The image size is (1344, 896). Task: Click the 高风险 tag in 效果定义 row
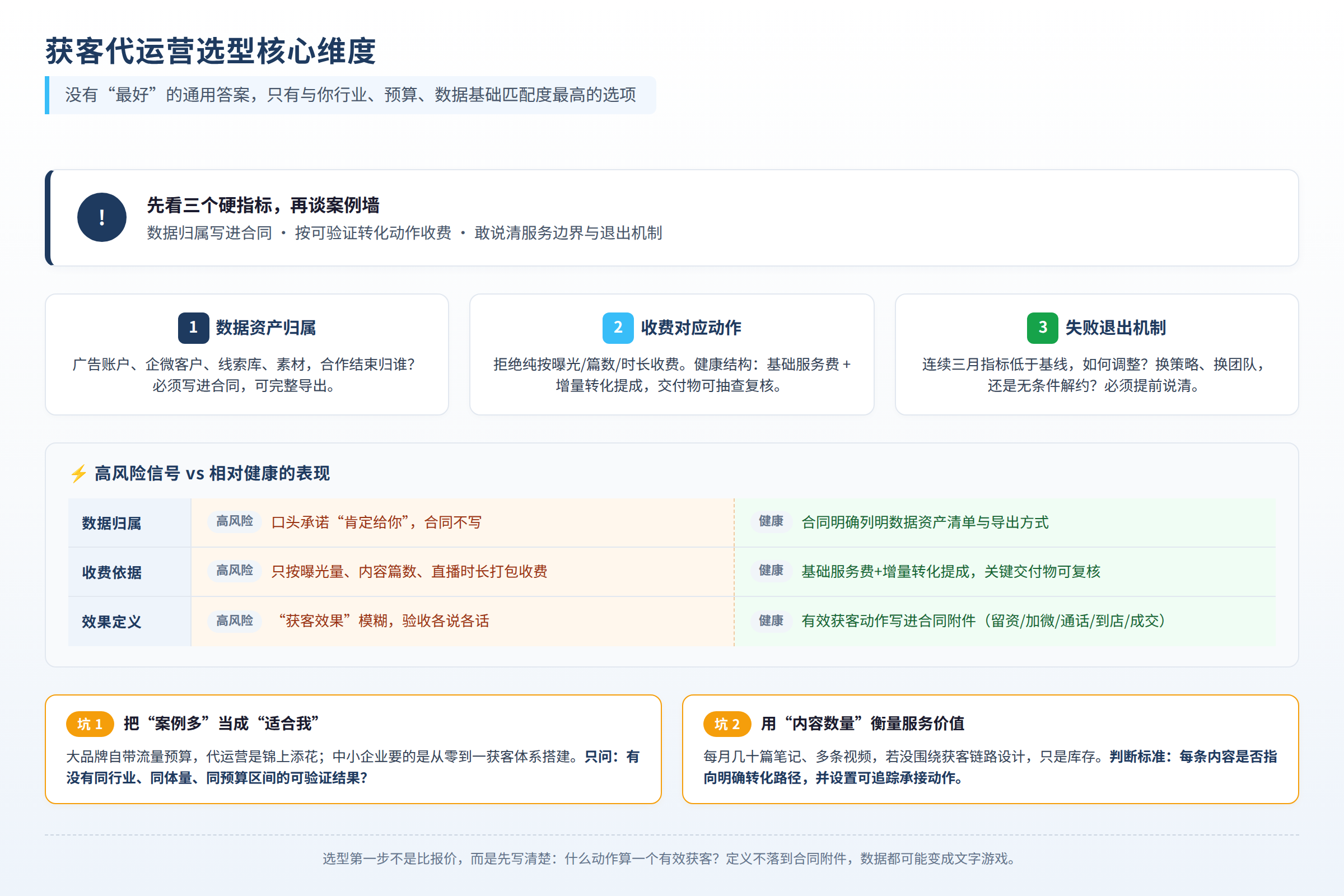(x=234, y=620)
